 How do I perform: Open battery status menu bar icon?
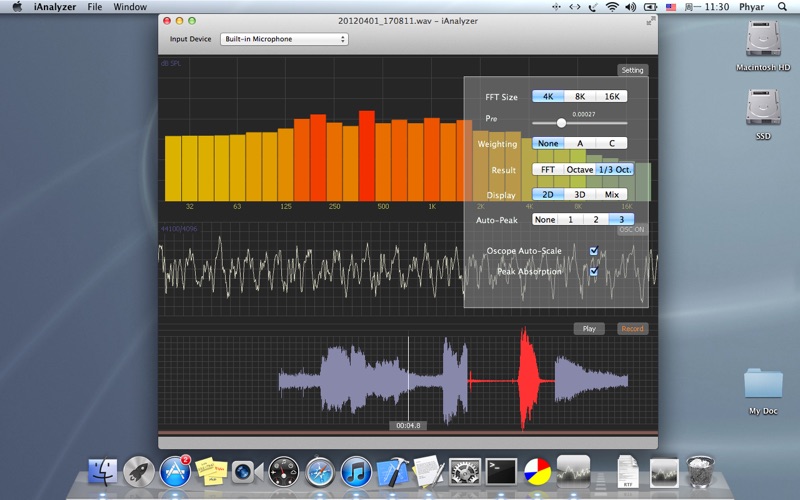click(651, 7)
